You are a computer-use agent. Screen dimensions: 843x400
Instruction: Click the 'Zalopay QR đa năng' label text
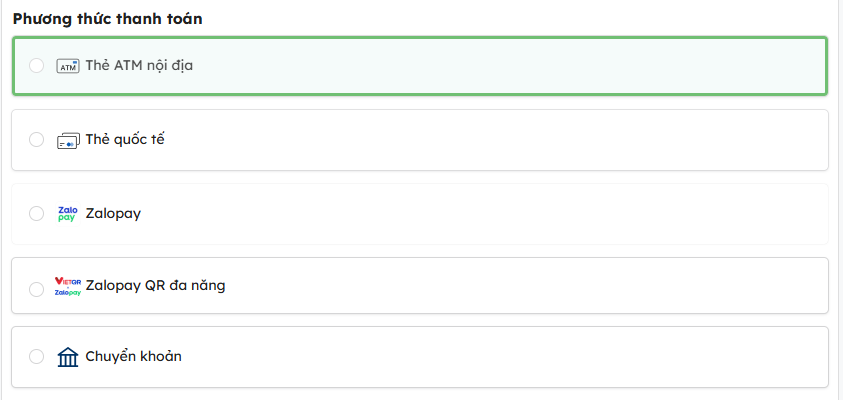(155, 285)
